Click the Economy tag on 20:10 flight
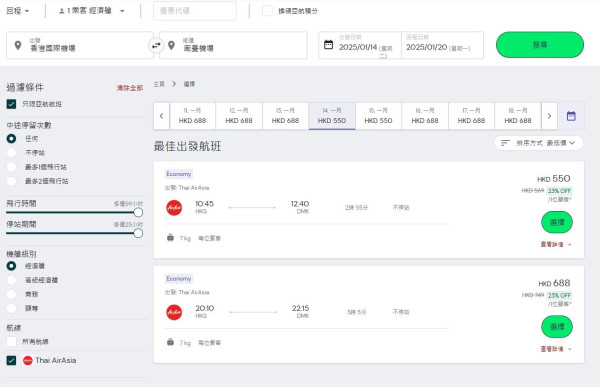This screenshot has height=387, width=600. coord(179,279)
